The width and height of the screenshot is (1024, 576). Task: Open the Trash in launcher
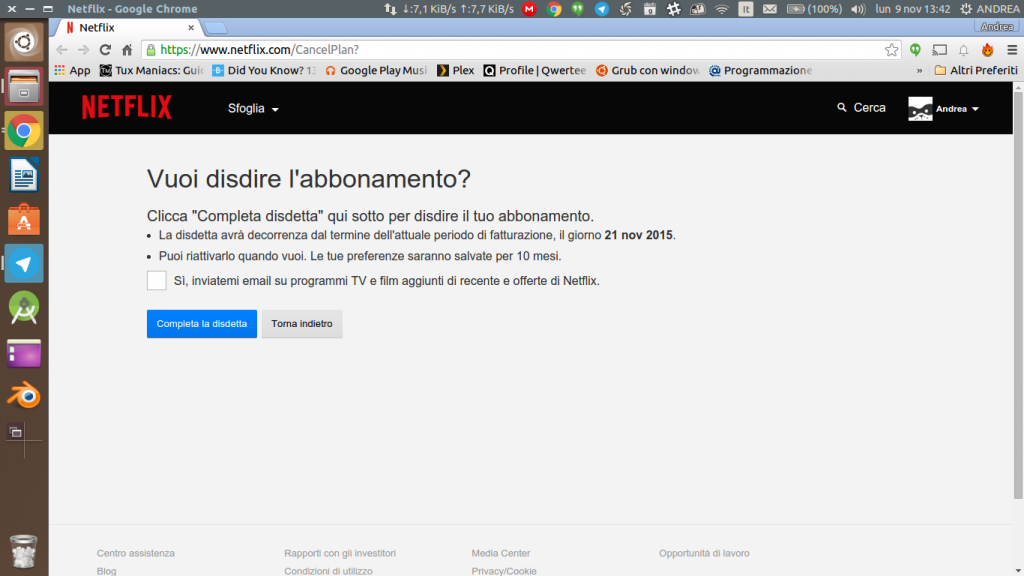(x=24, y=551)
